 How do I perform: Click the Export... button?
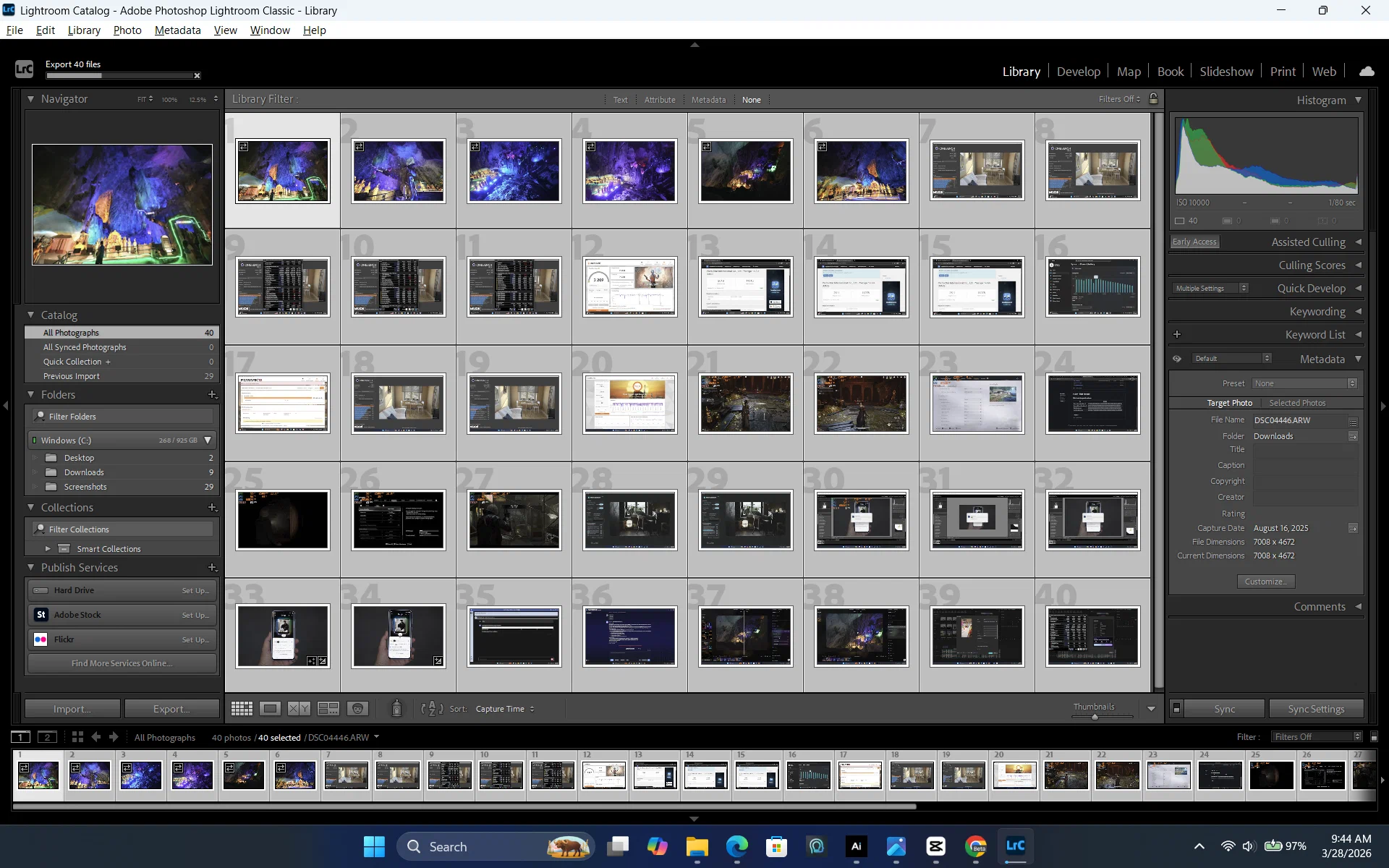pos(171,709)
